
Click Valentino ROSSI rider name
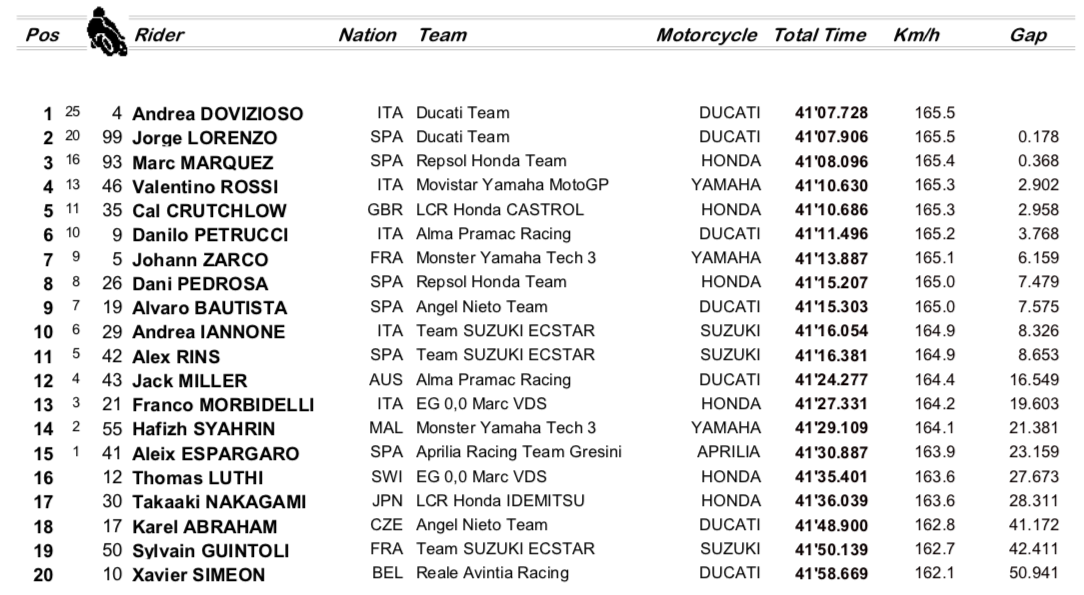[x=206, y=187]
